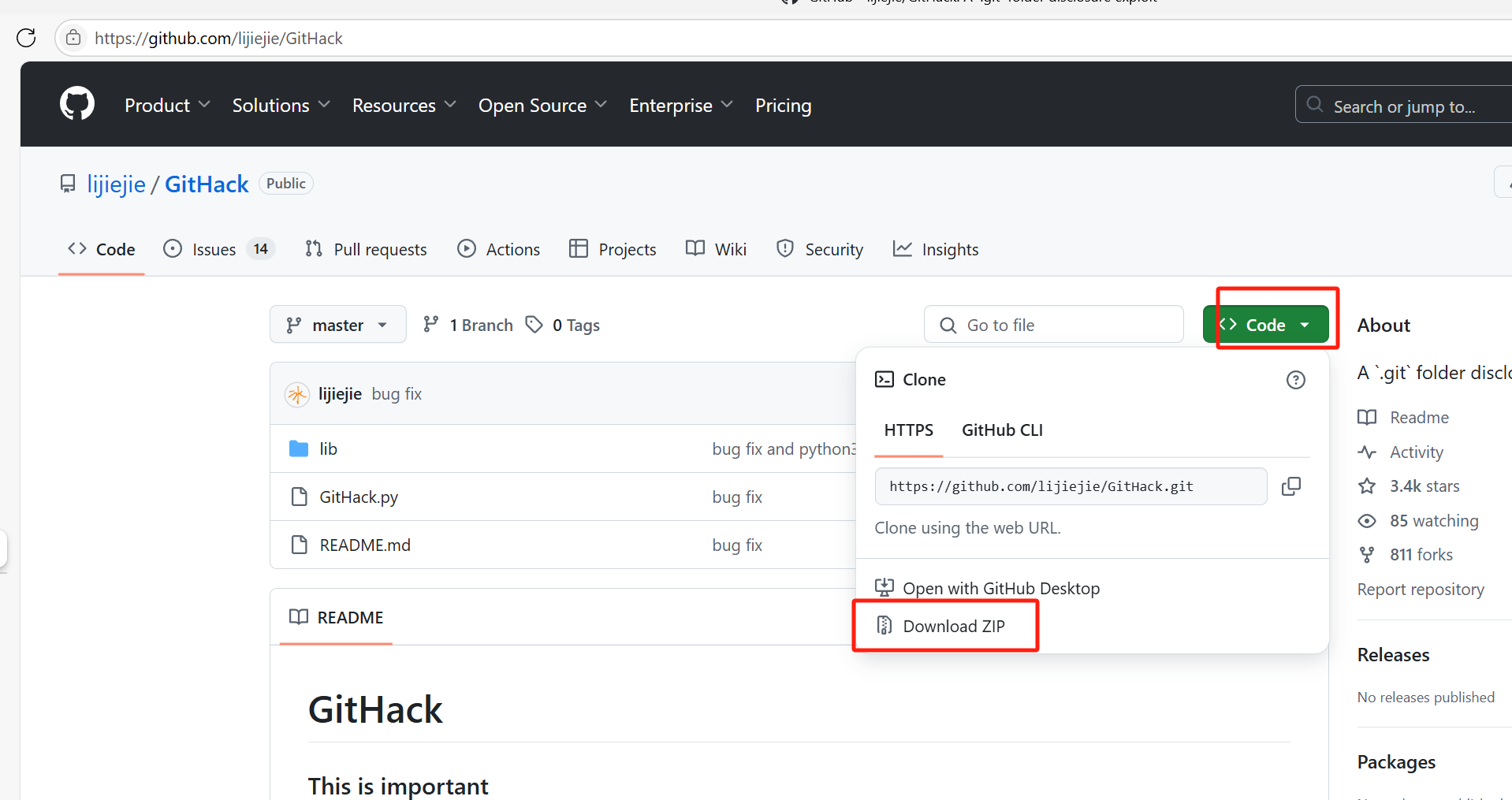Open the Actions tab
This screenshot has width=1512, height=800.
point(499,249)
